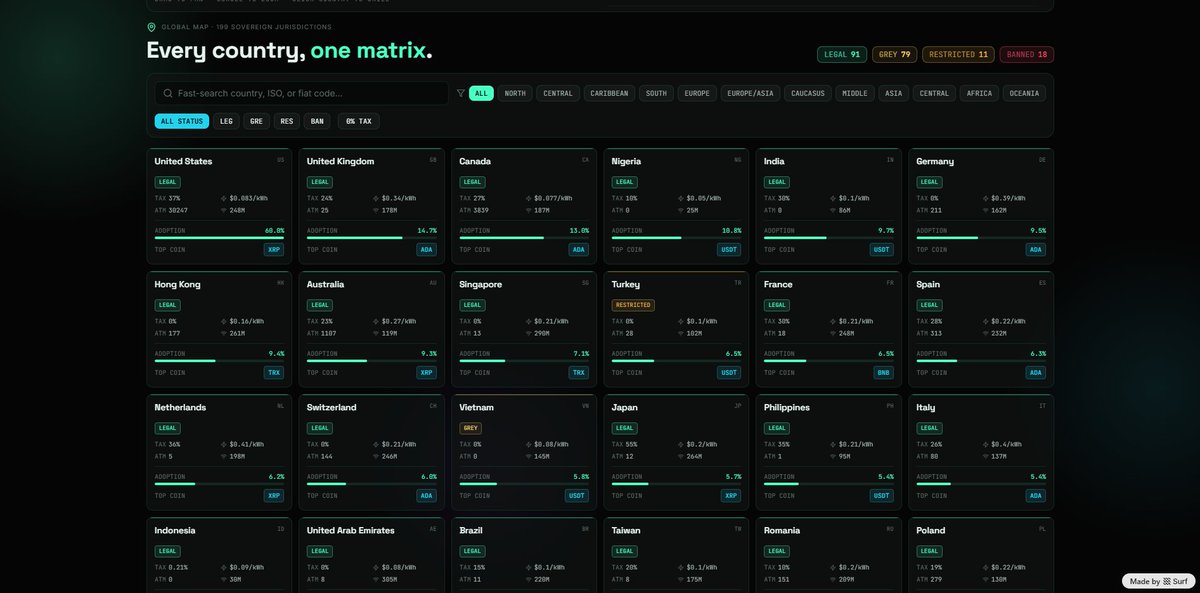Filter regions by ASIA chip
The image size is (1200, 593).
click(893, 93)
